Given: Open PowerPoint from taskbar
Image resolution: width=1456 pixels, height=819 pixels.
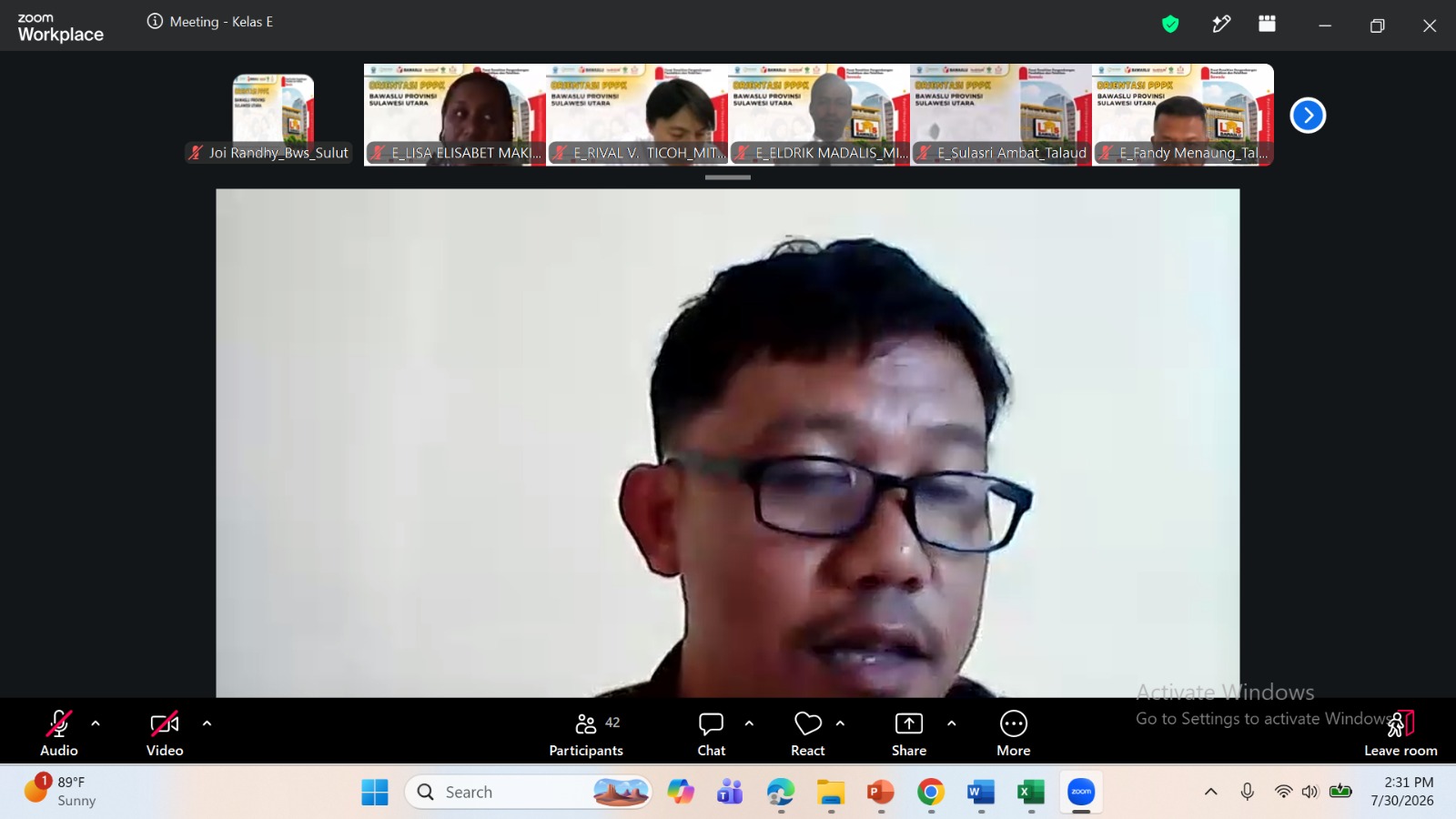Looking at the screenshot, I should tap(880, 793).
